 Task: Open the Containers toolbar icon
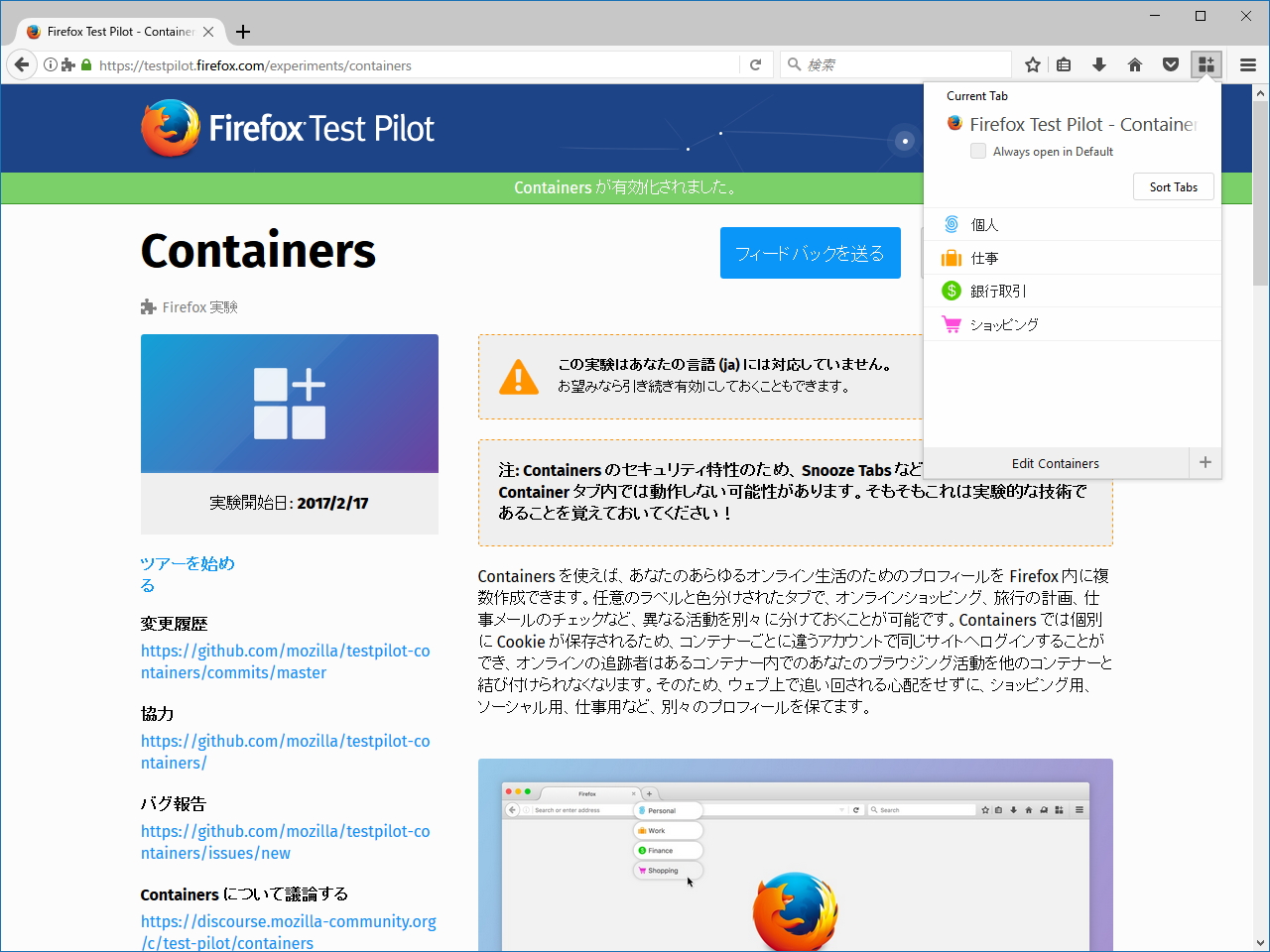click(x=1206, y=64)
